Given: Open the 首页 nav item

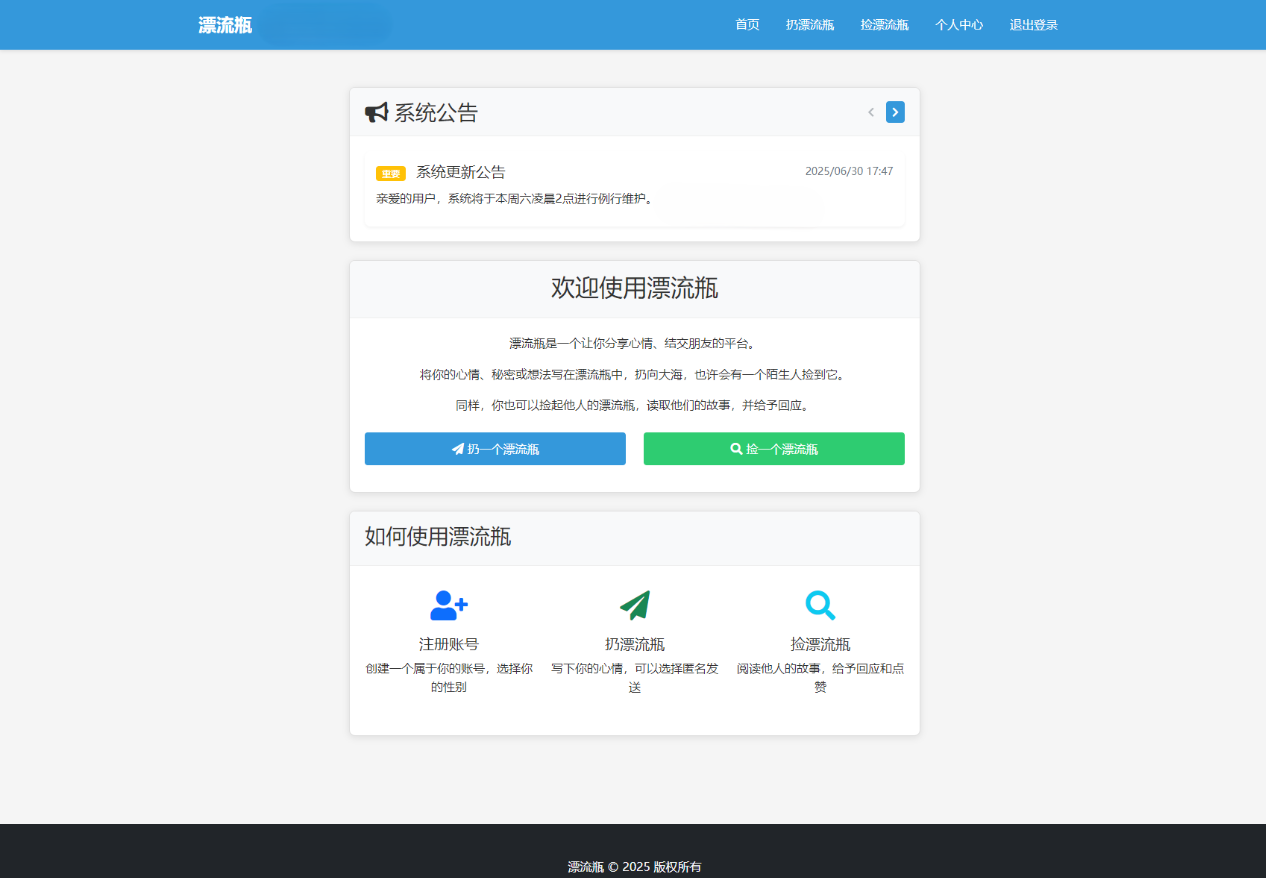Looking at the screenshot, I should tap(747, 25).
